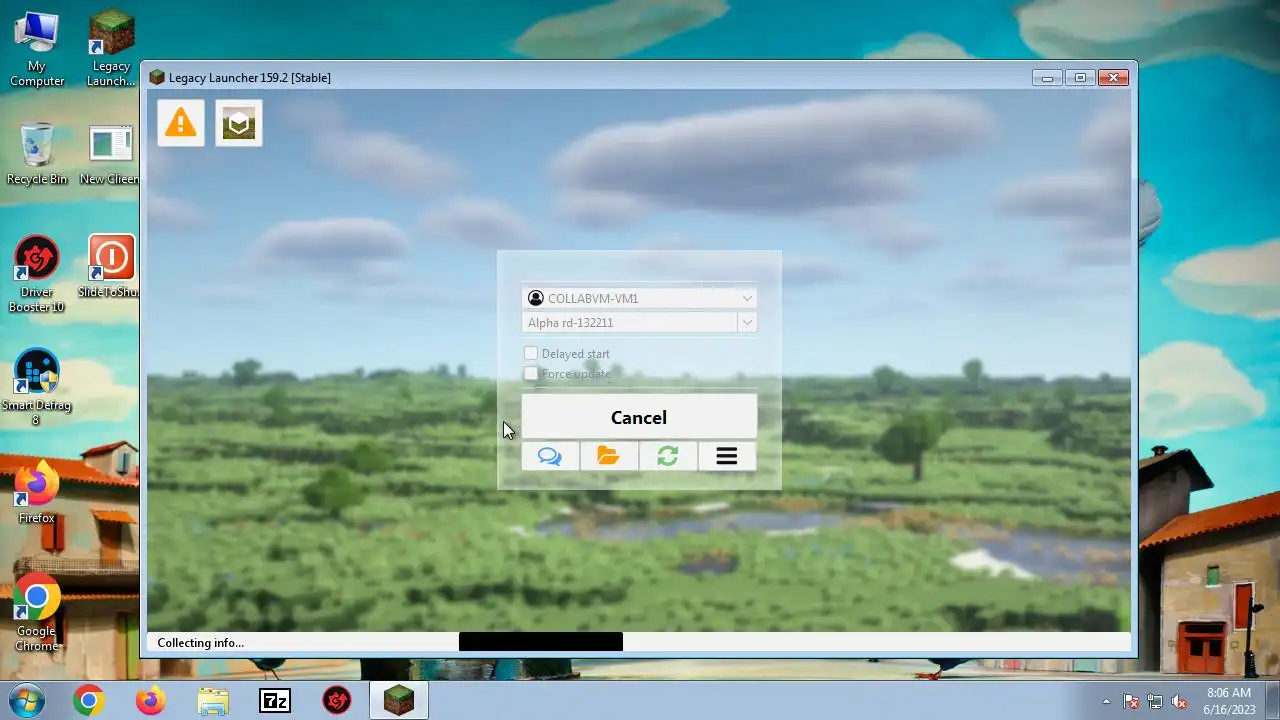Image resolution: width=1280 pixels, height=720 pixels.
Task: Click the network tray icon
Action: tap(1155, 701)
